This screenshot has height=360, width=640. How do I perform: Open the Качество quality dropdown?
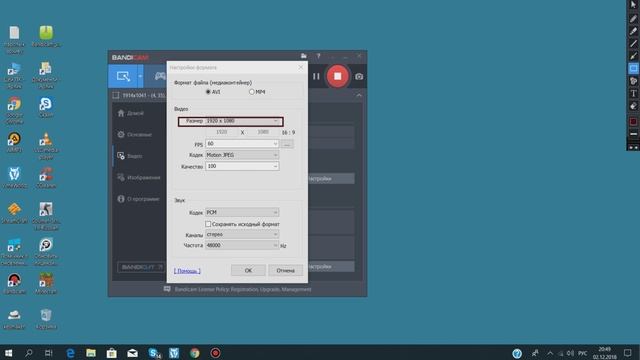(242, 166)
